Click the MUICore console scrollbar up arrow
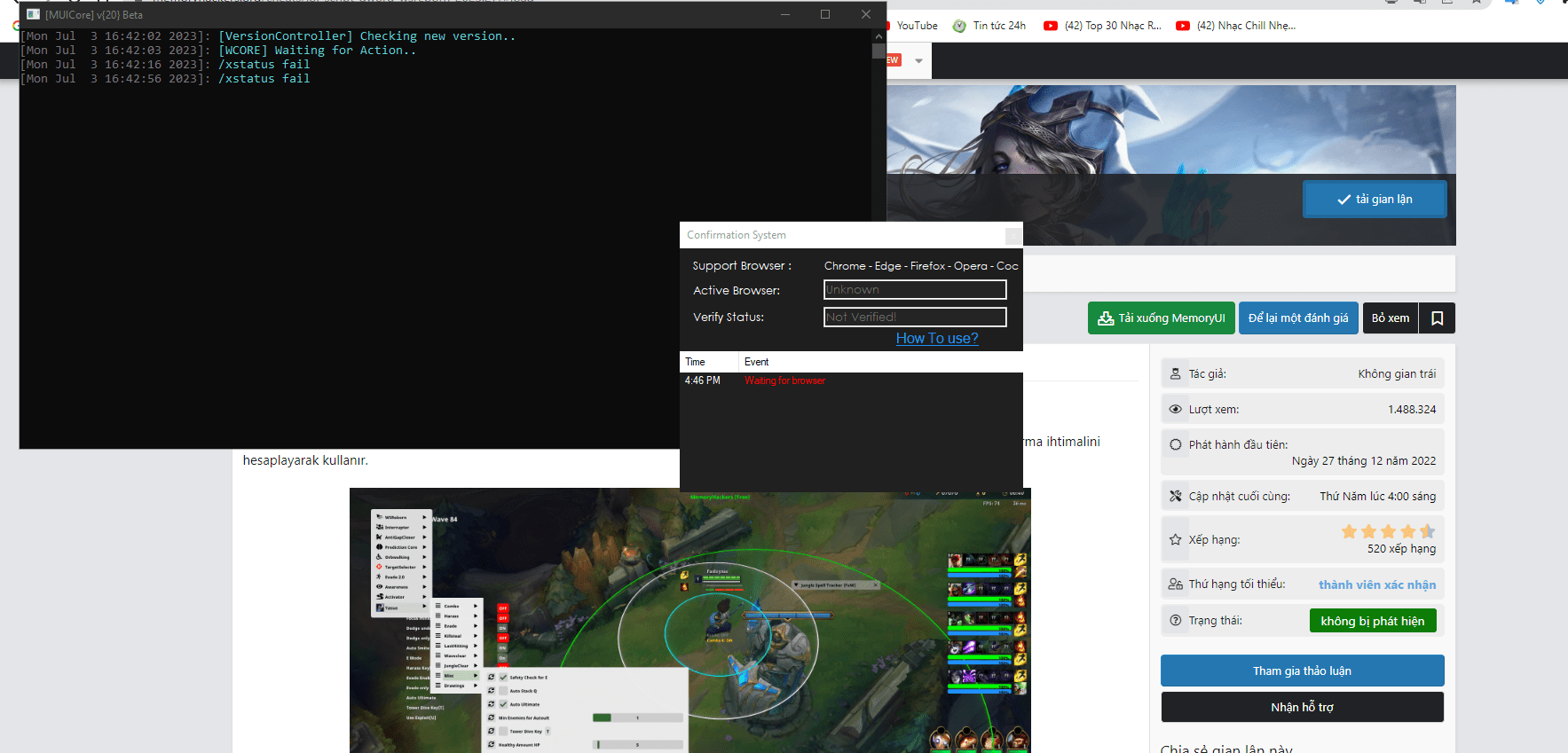Viewport: 1568px width, 753px height. point(879,36)
